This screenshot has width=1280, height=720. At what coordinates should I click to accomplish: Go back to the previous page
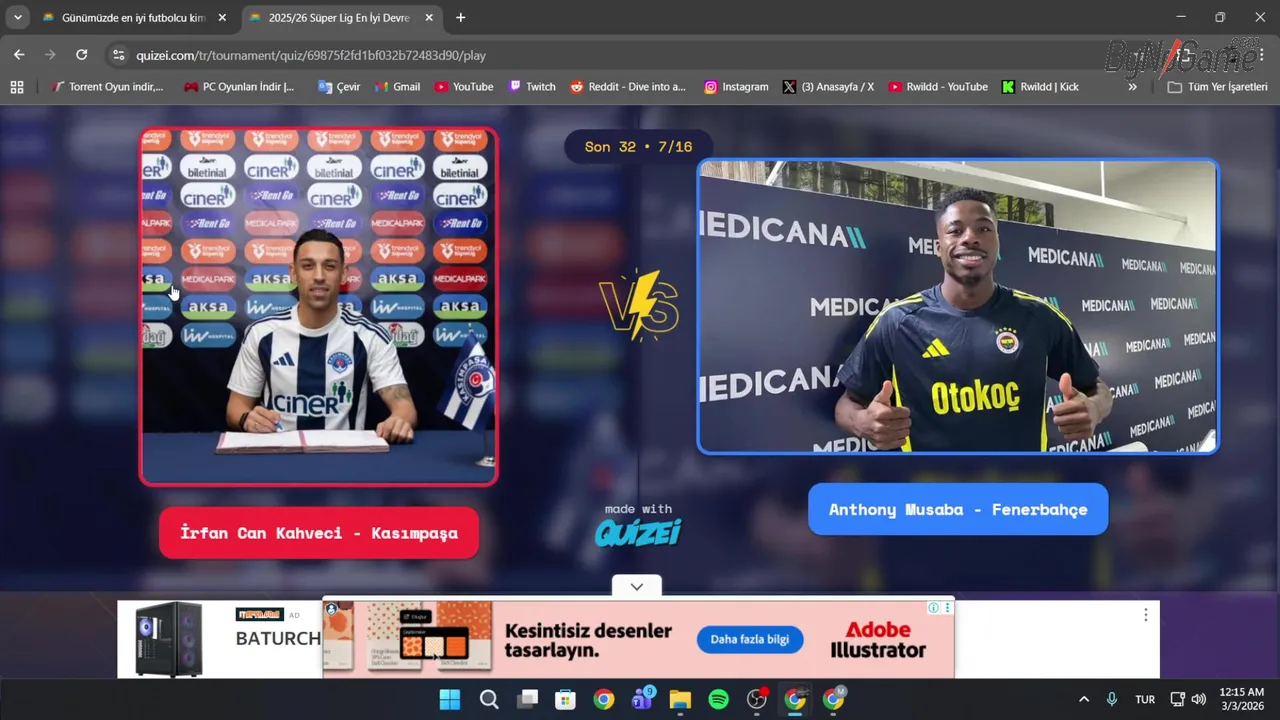click(19, 55)
